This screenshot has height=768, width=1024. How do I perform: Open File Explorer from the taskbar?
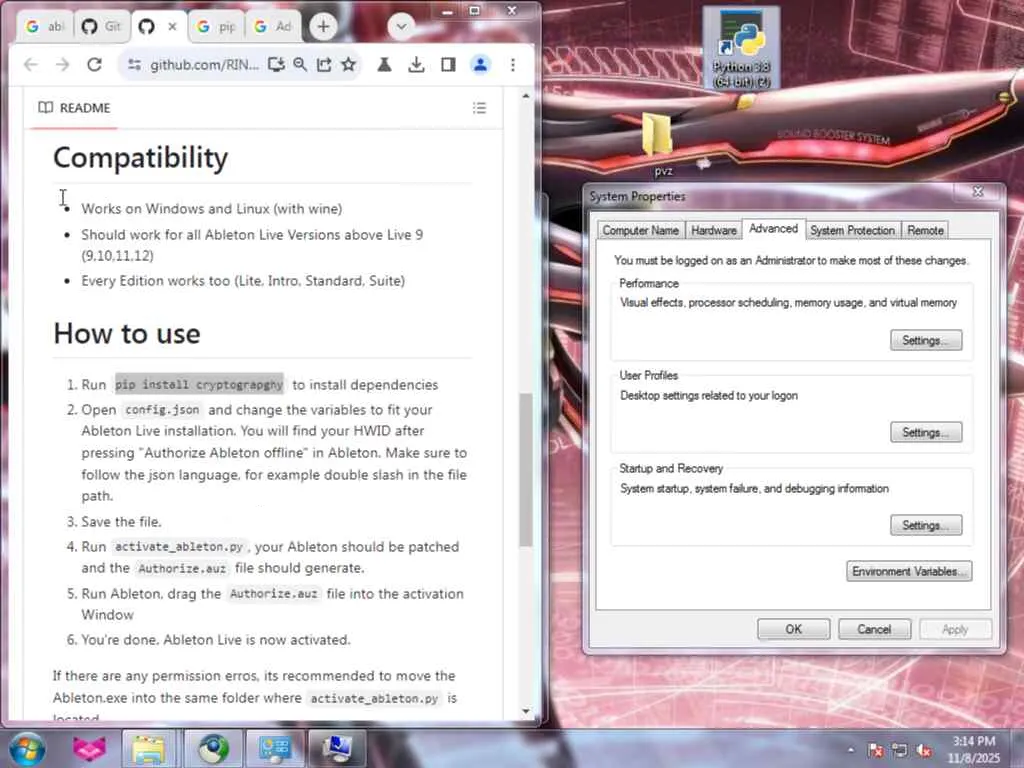(x=150, y=748)
